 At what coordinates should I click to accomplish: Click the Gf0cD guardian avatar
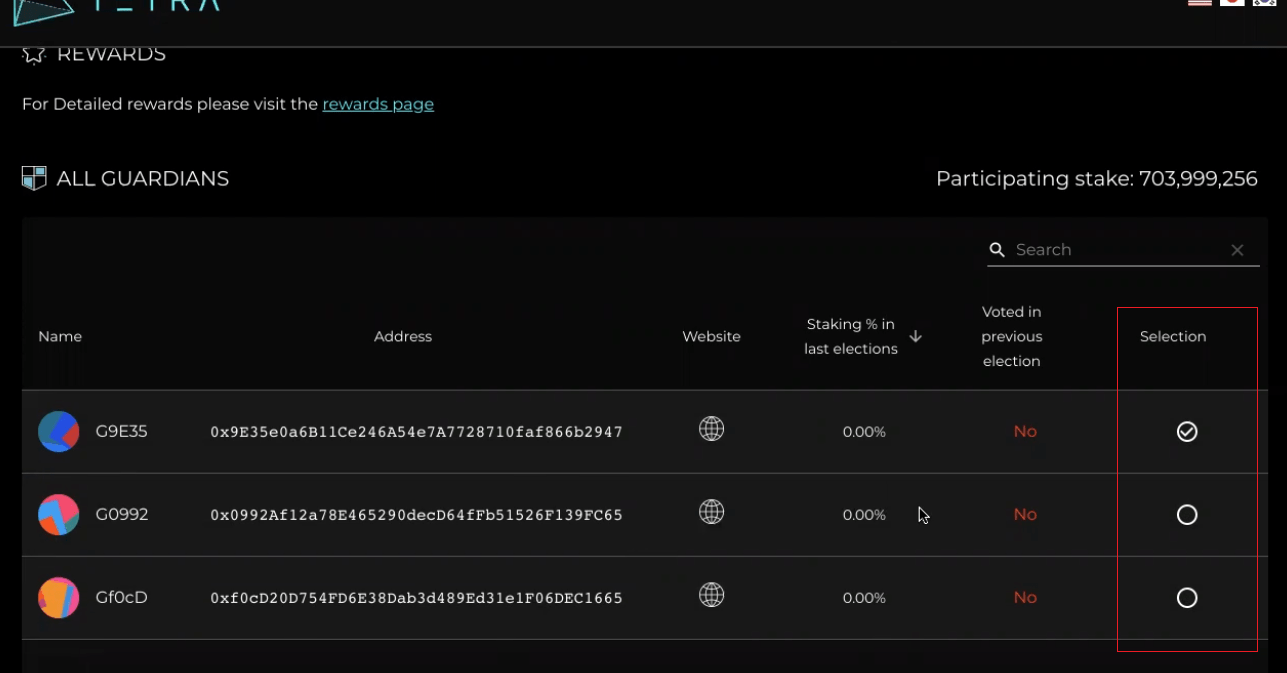tap(59, 598)
